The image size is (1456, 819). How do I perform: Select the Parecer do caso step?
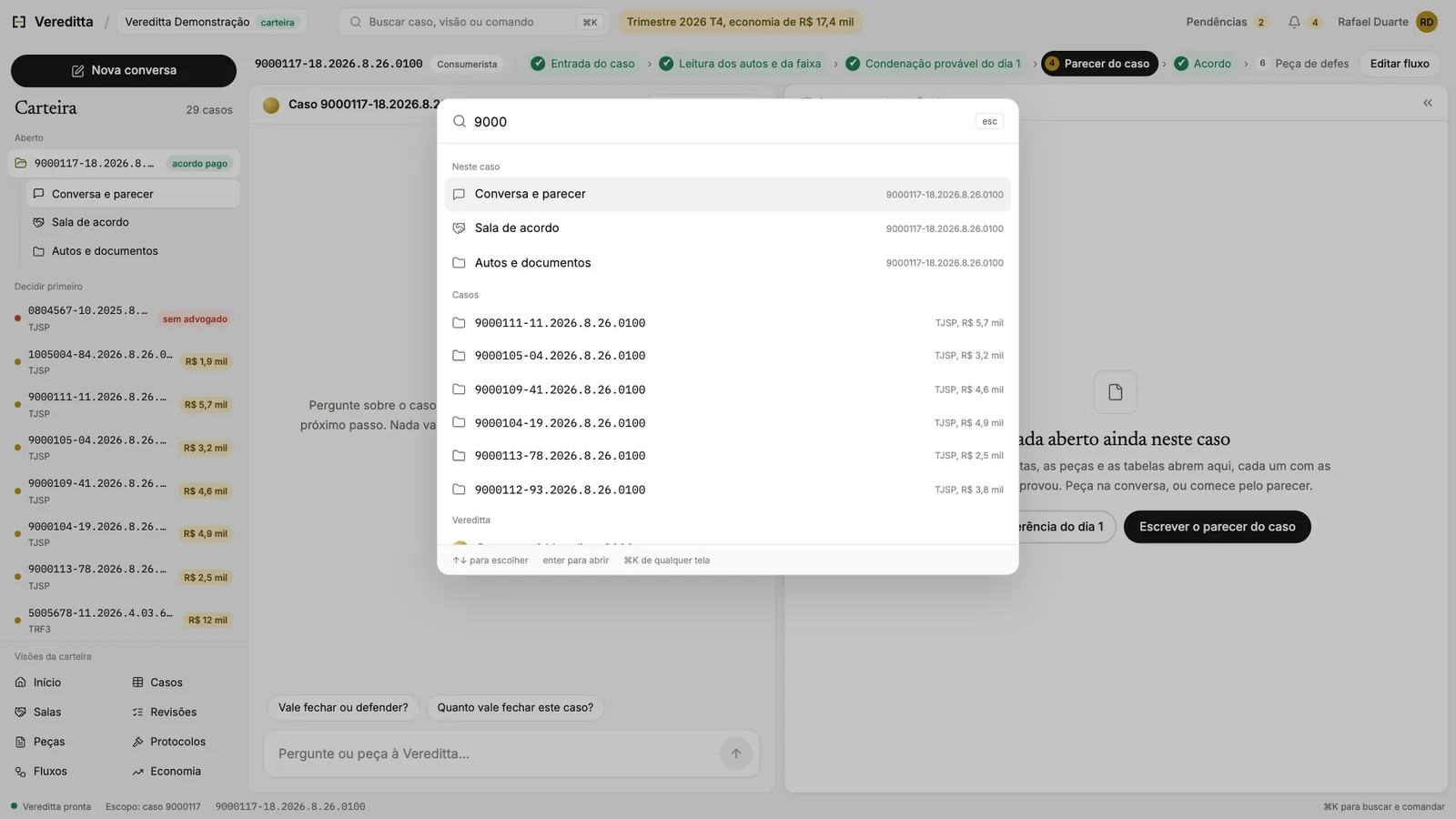click(x=1099, y=64)
